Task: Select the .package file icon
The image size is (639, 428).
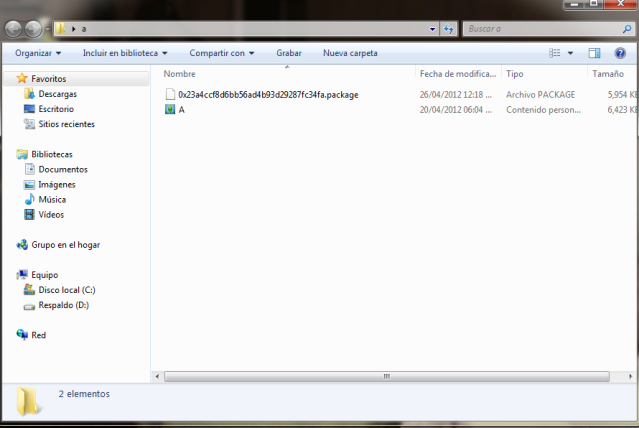Action: click(x=170, y=95)
